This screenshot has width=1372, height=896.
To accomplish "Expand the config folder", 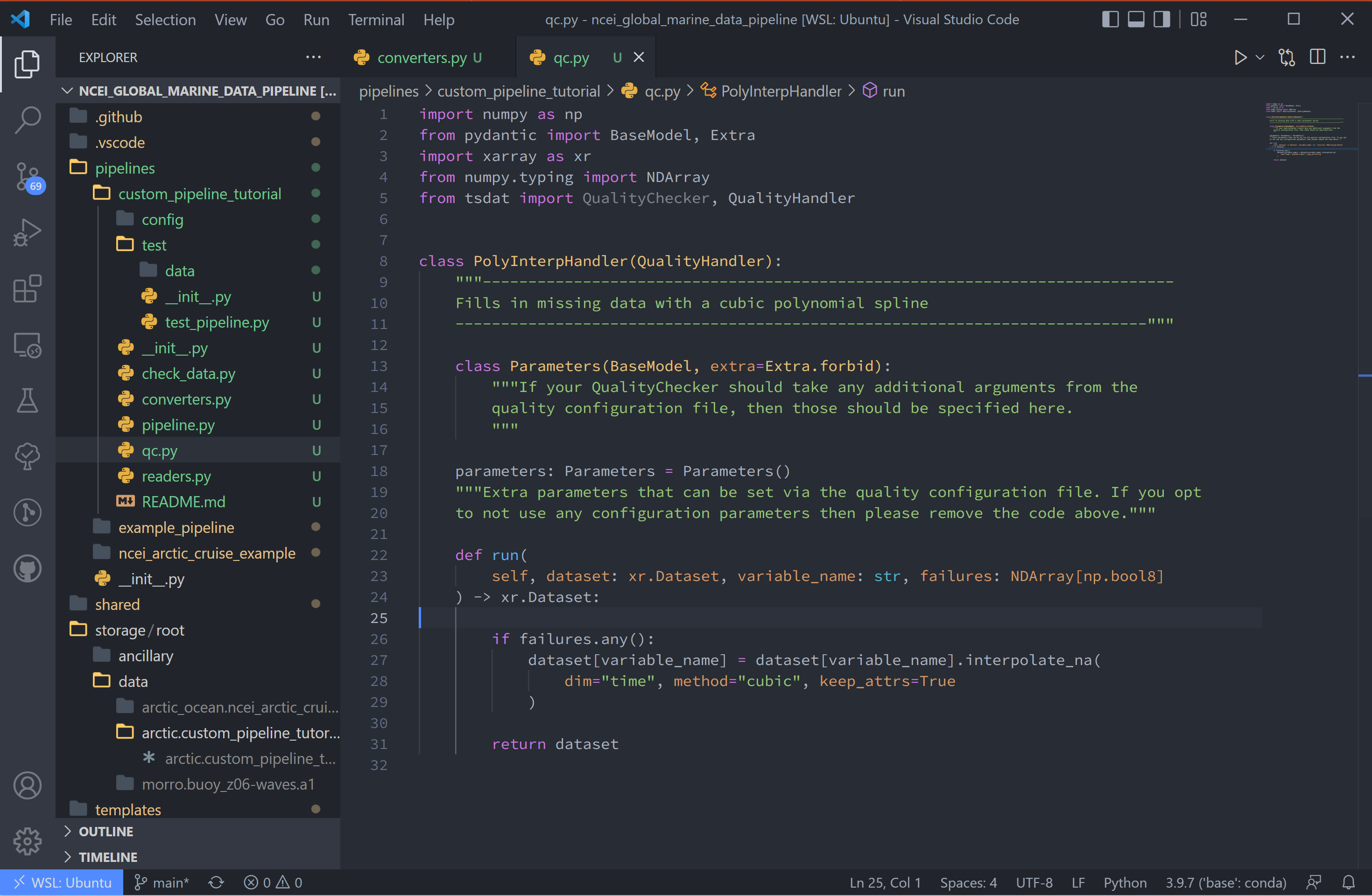I will (199, 219).
